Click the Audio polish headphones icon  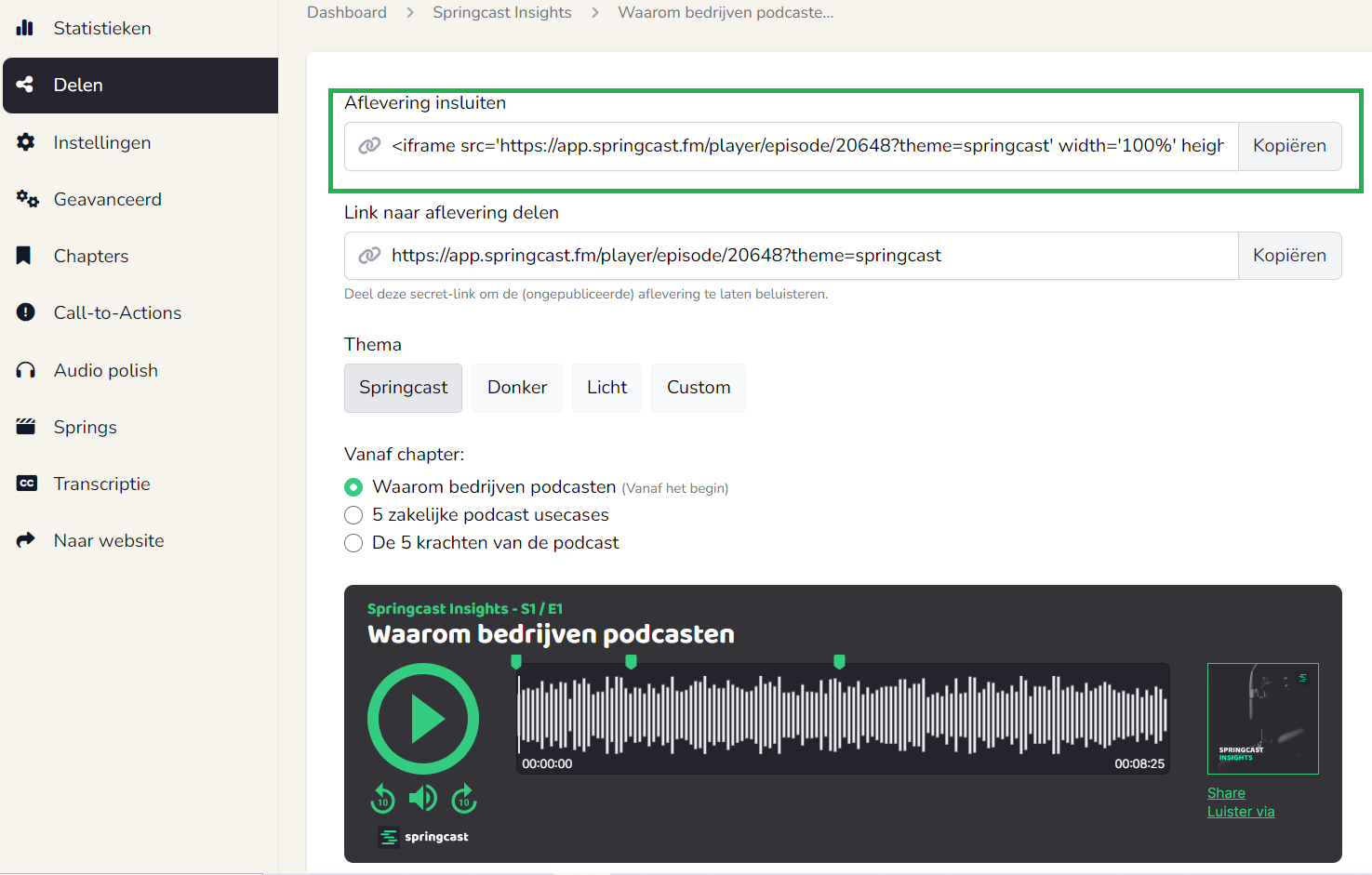[26, 370]
